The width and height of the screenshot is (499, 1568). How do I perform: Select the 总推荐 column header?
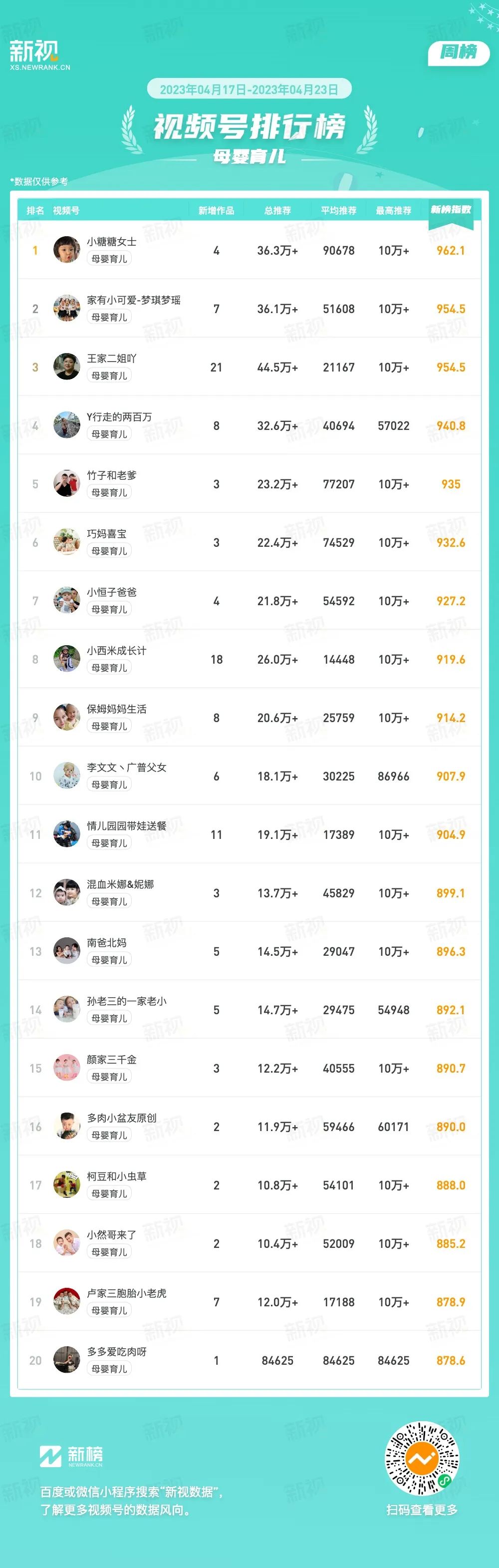[277, 211]
